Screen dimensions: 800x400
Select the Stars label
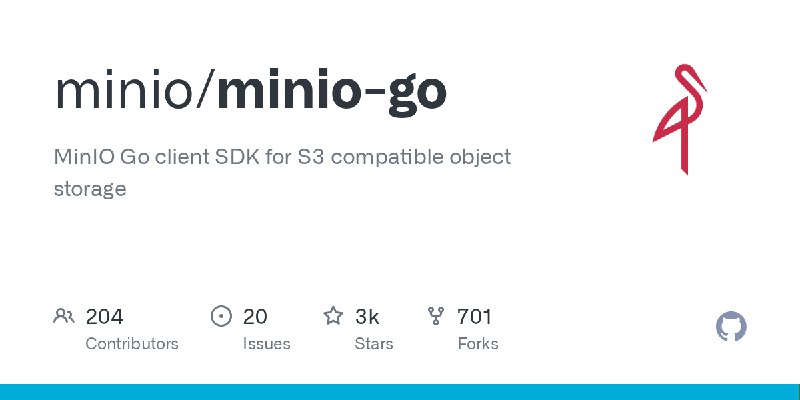(374, 343)
